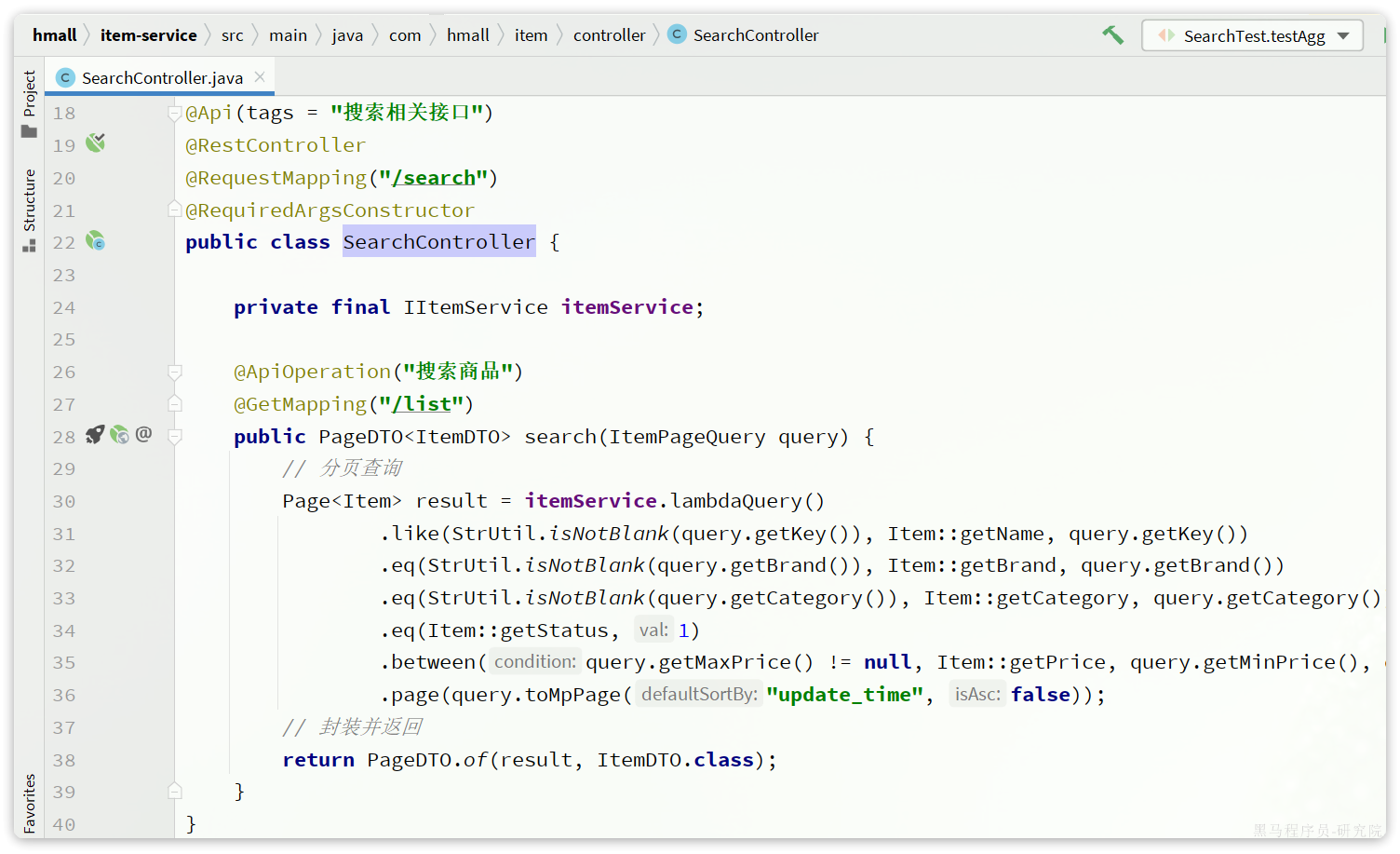Image resolution: width=1400 pixels, height=854 pixels.
Task: Click the rocket gutter icon on line 28
Action: (95, 435)
